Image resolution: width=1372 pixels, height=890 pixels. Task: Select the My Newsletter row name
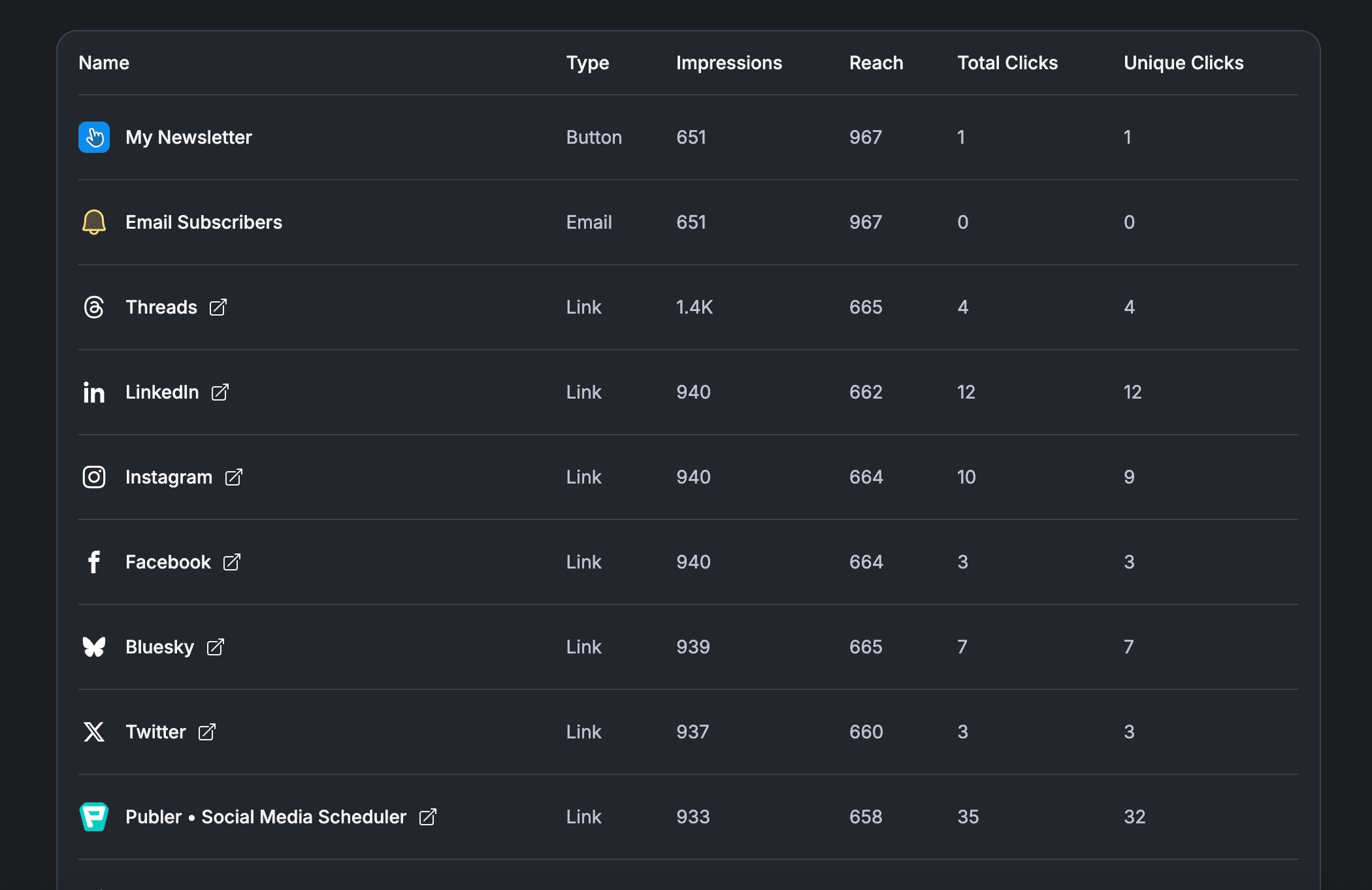188,137
